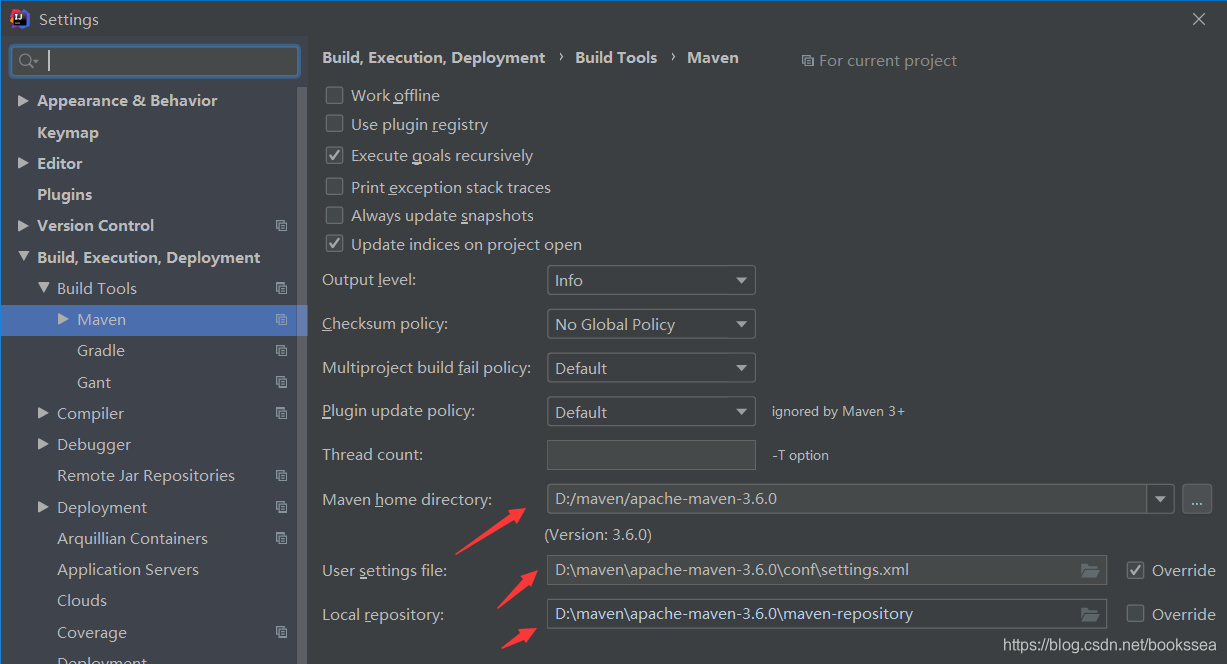Click project-level icon beside Build Tools
This screenshot has width=1227, height=664.
click(281, 288)
